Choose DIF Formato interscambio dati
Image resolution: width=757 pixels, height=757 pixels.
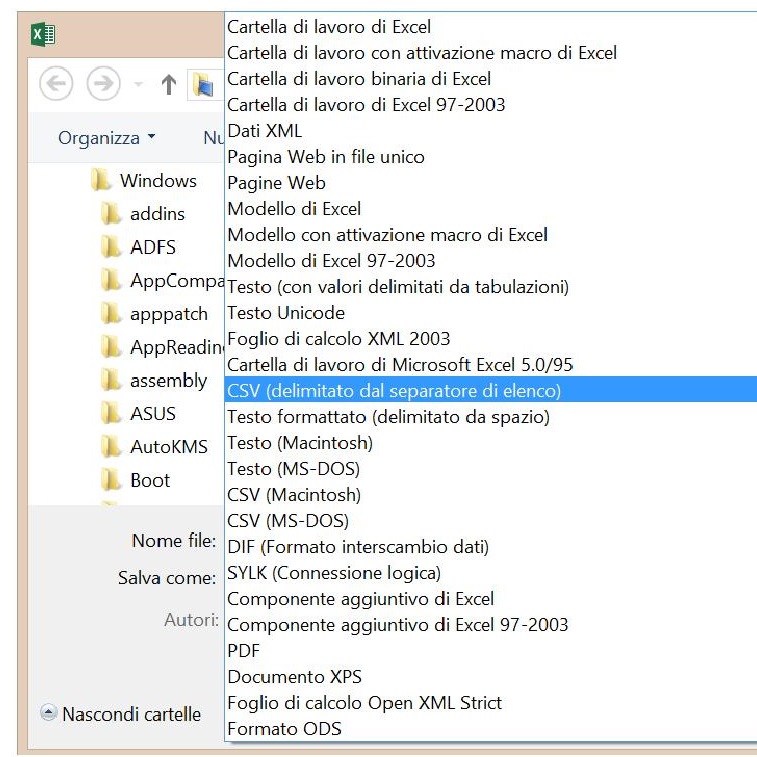point(491,547)
